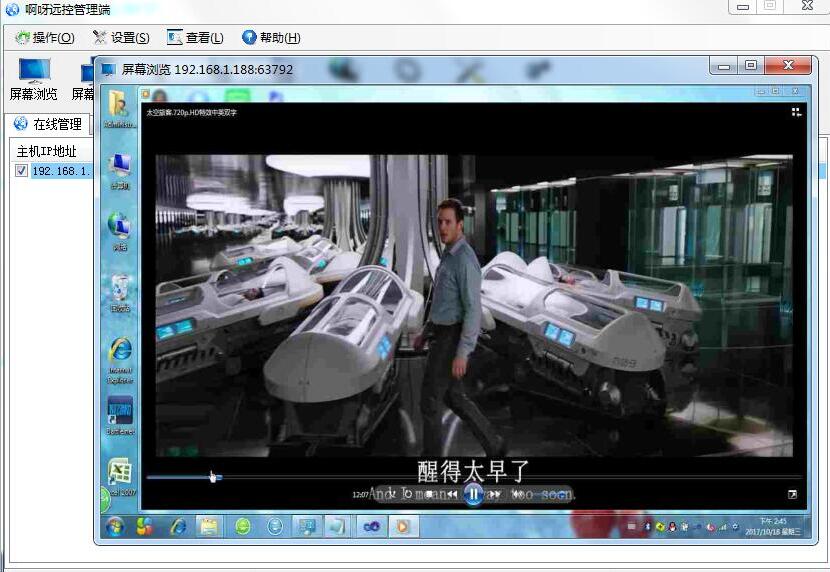Click the video playback area

[474, 305]
